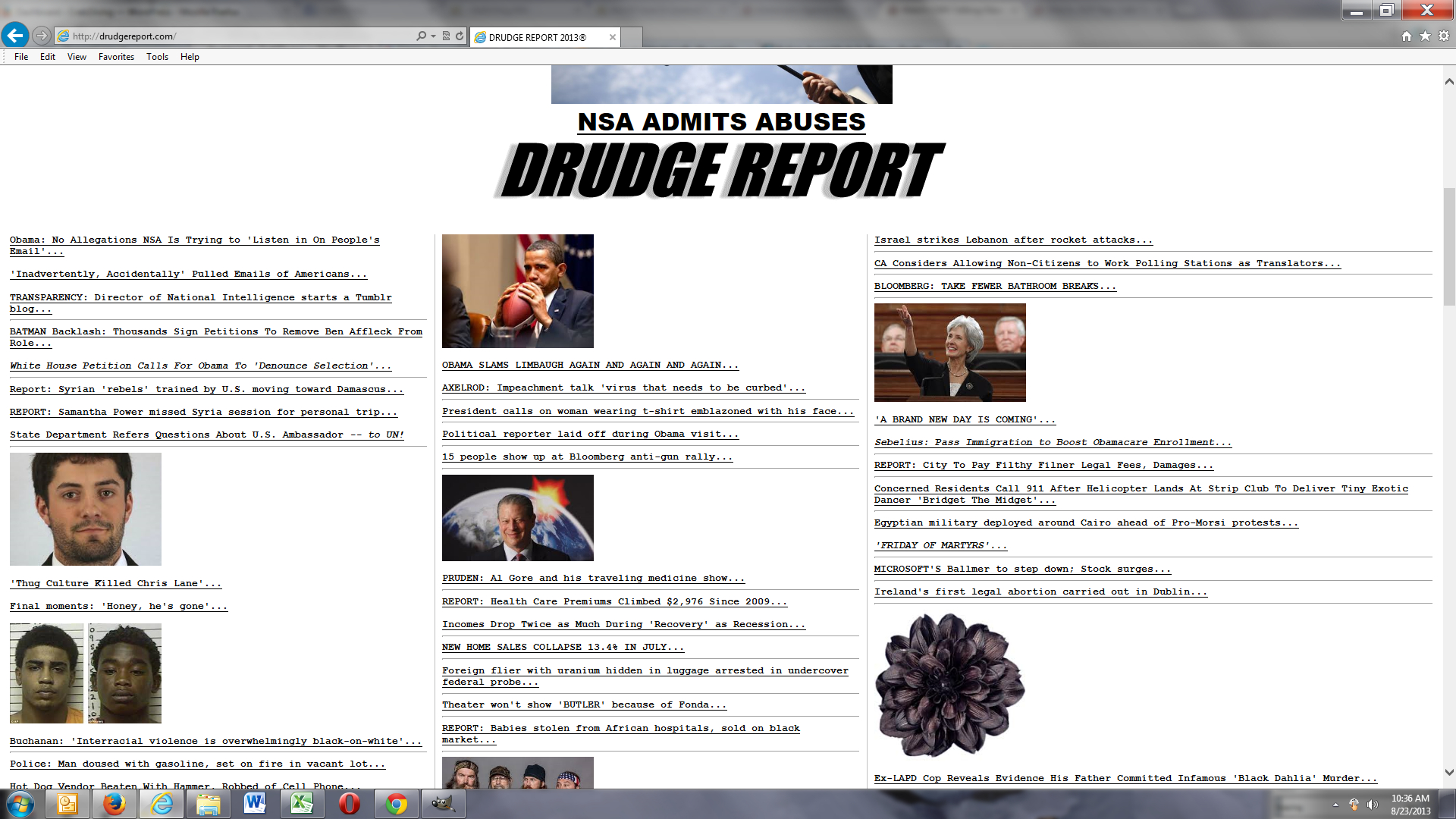Open the GIMP taskbar icon

(444, 804)
